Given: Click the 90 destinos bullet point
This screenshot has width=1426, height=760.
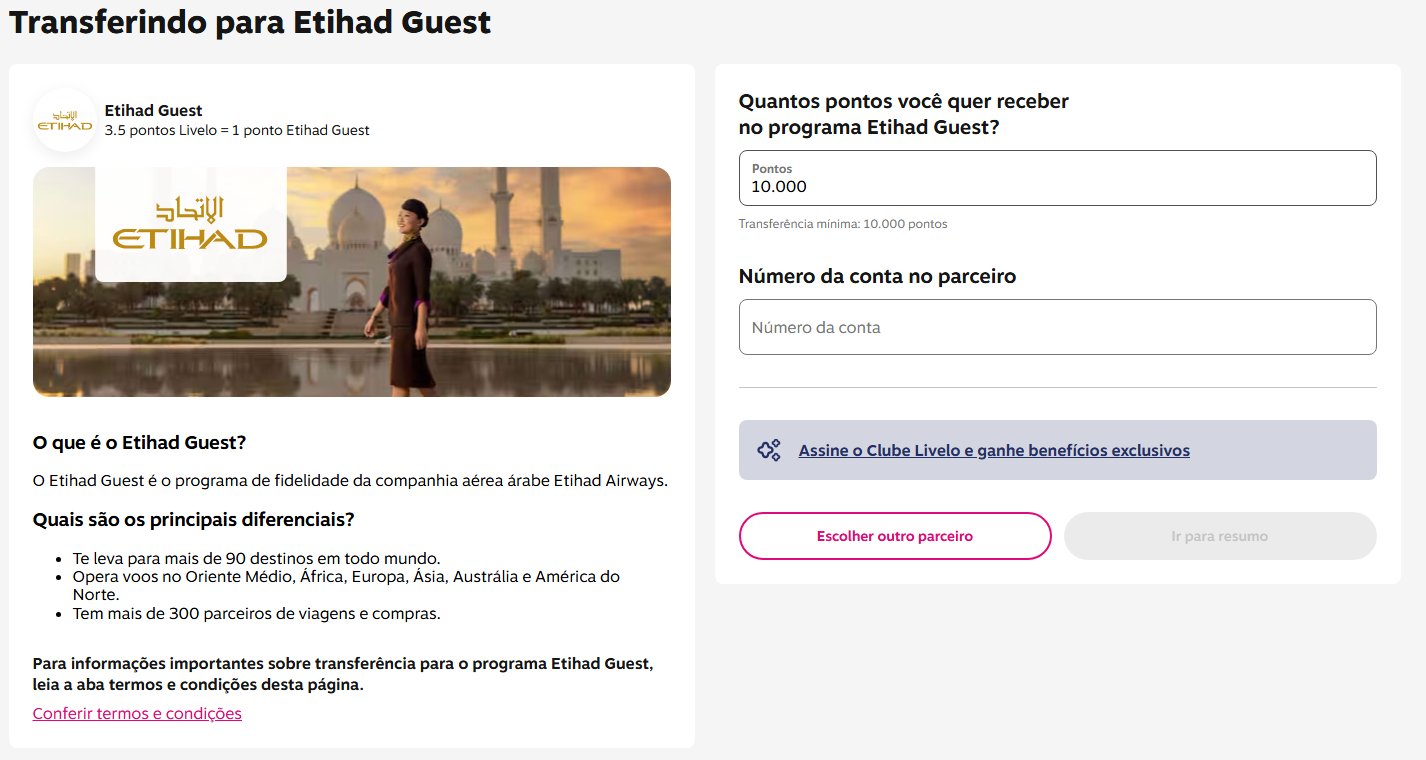Looking at the screenshot, I should [x=256, y=558].
